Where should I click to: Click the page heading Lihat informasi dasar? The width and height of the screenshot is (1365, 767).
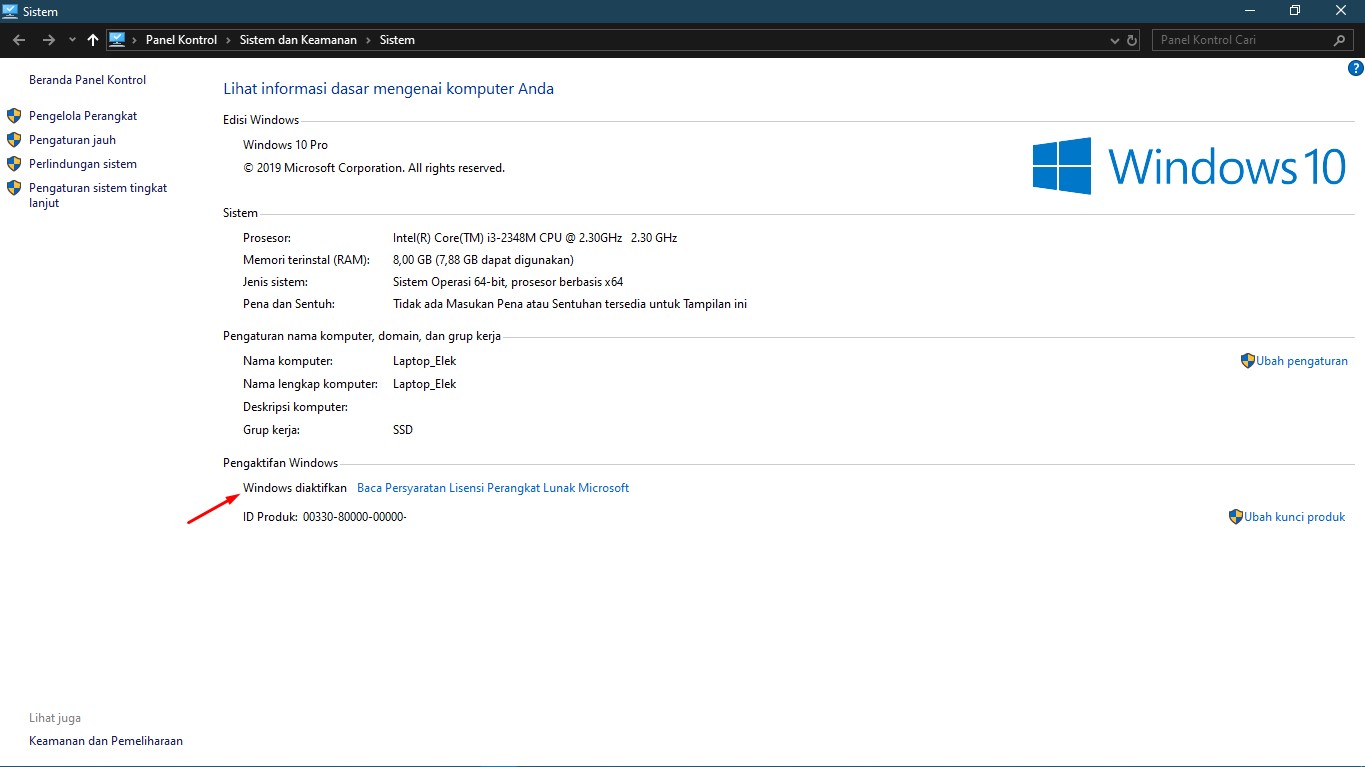pos(388,88)
